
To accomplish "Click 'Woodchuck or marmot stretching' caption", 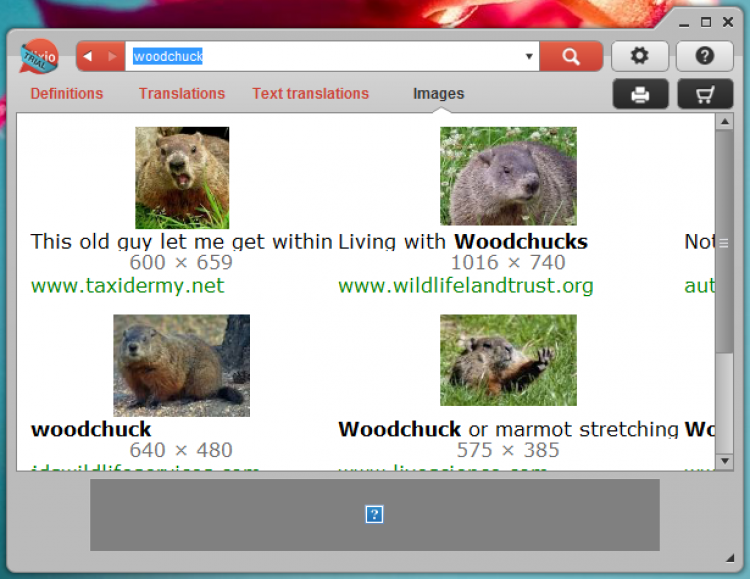I will [508, 429].
